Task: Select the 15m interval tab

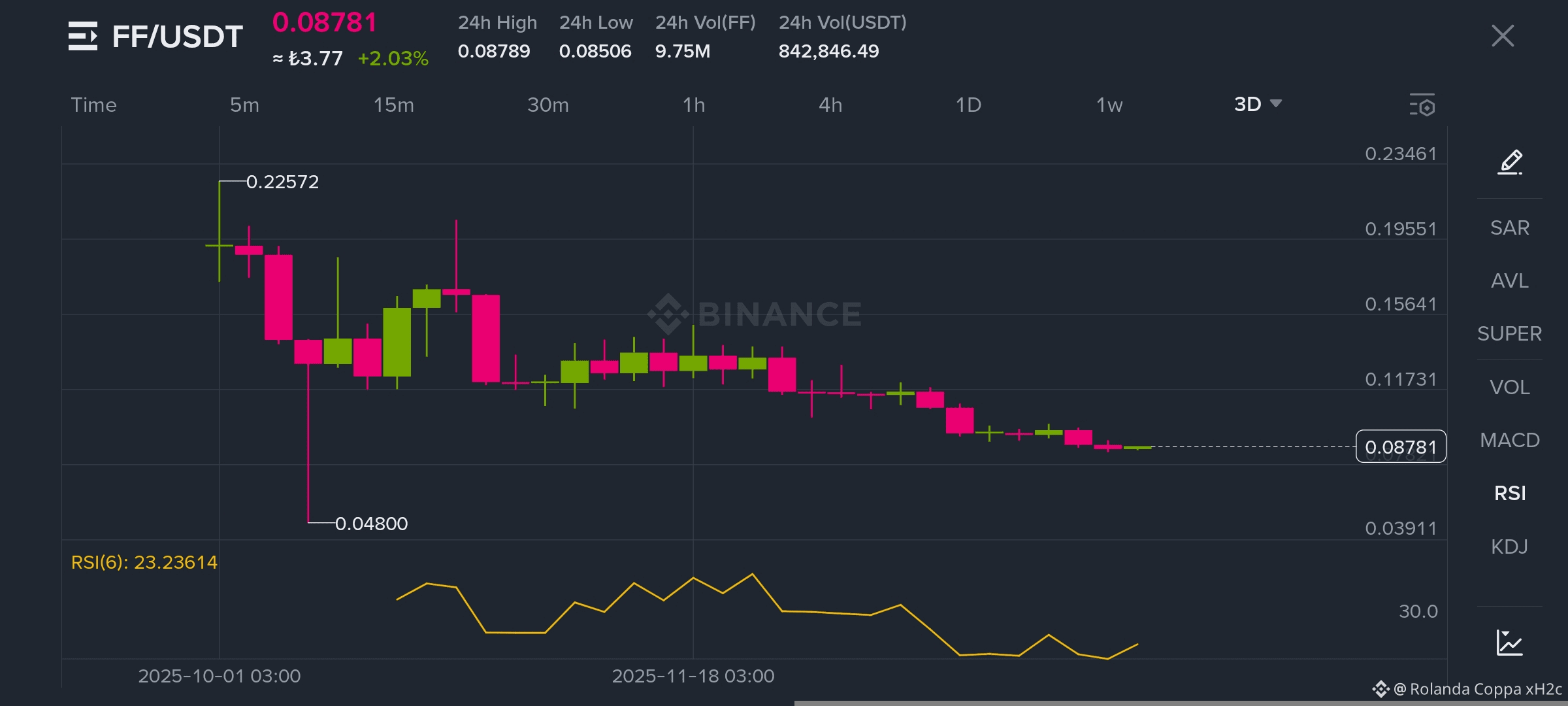Action: pos(393,105)
